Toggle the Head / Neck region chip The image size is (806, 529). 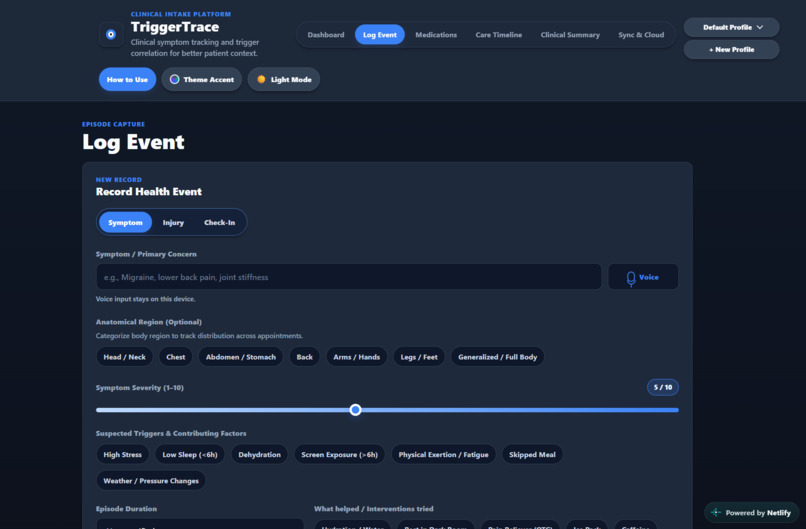coord(124,357)
